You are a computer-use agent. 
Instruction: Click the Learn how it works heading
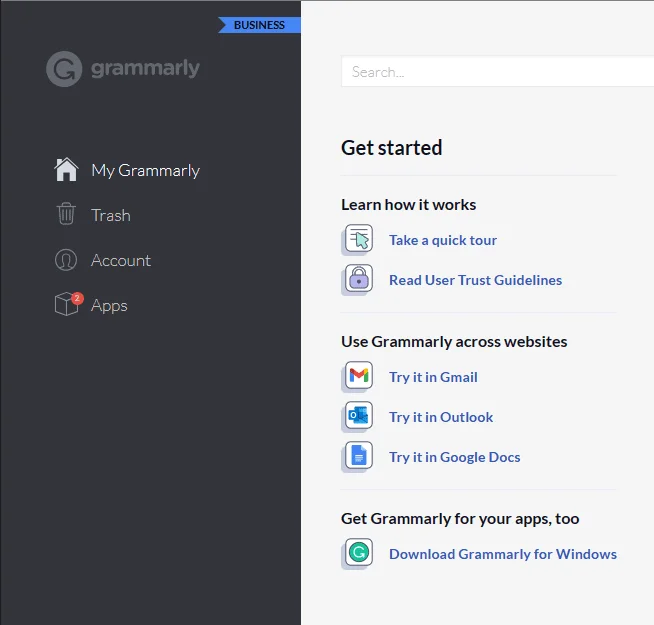[x=408, y=205]
